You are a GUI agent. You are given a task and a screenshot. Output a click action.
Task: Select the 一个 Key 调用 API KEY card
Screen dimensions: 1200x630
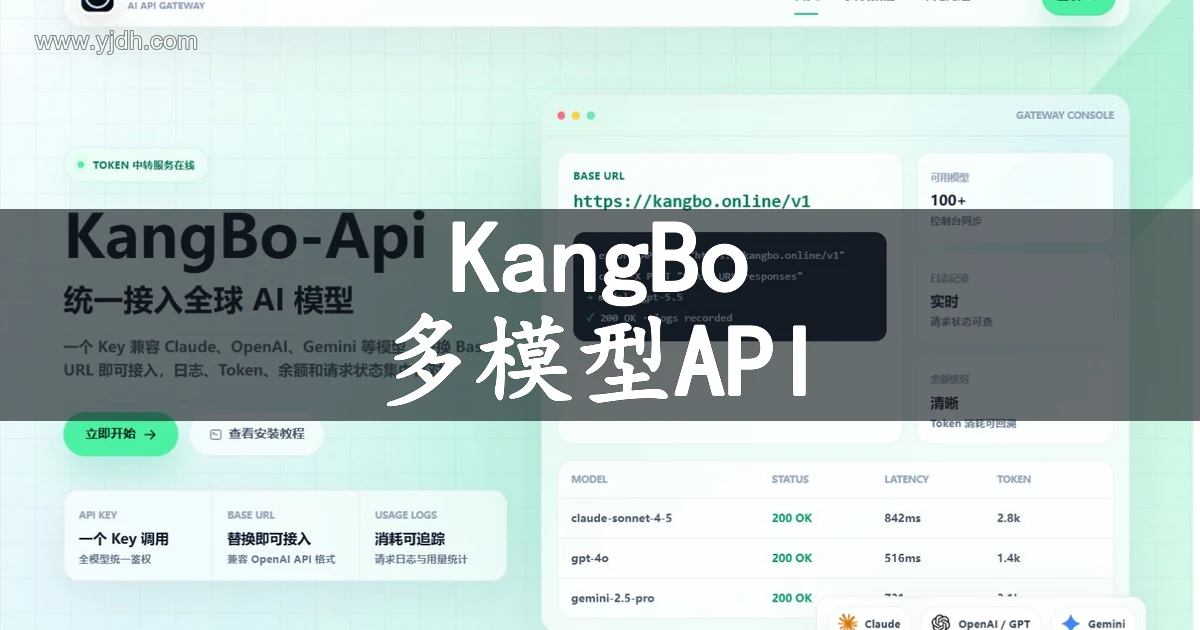click(138, 535)
